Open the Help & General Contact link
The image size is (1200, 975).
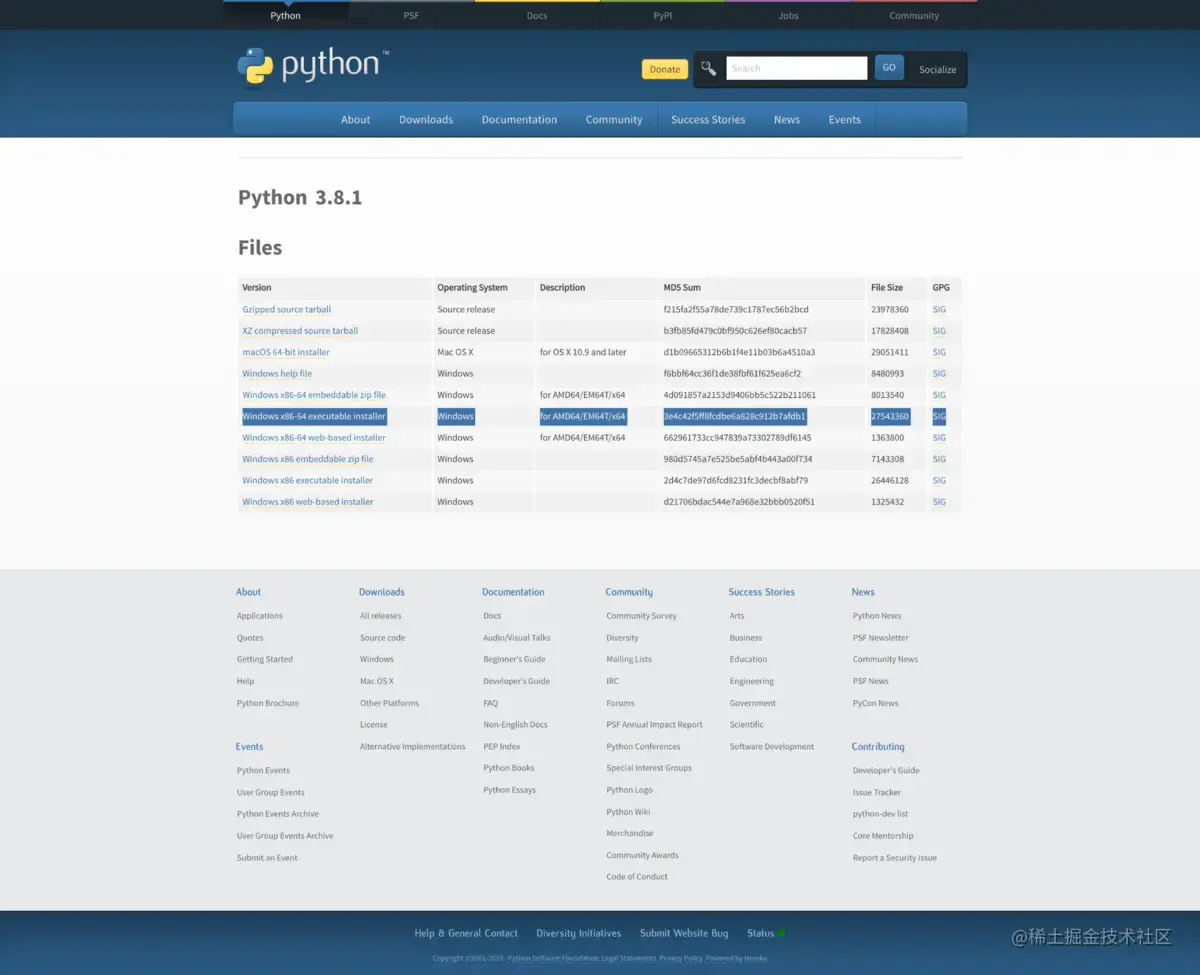click(466, 933)
